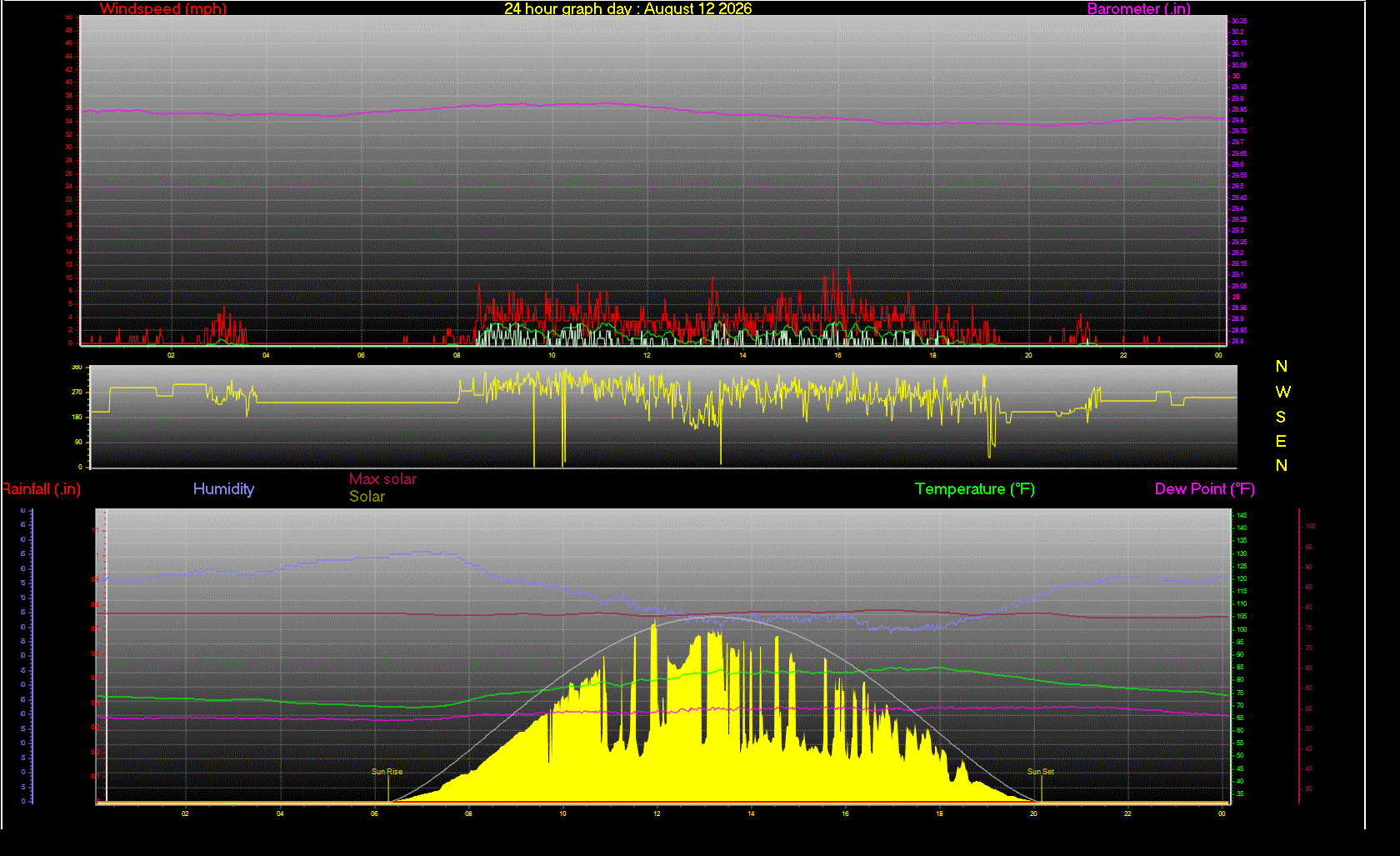Click the Max solar legend label
This screenshot has height=856, width=1400.
point(382,479)
